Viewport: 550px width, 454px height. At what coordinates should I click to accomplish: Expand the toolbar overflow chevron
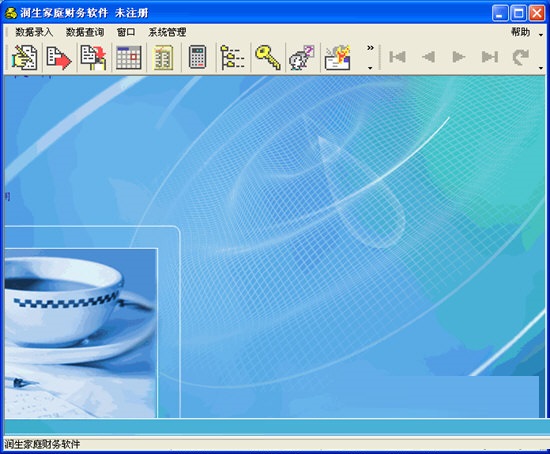click(x=370, y=48)
